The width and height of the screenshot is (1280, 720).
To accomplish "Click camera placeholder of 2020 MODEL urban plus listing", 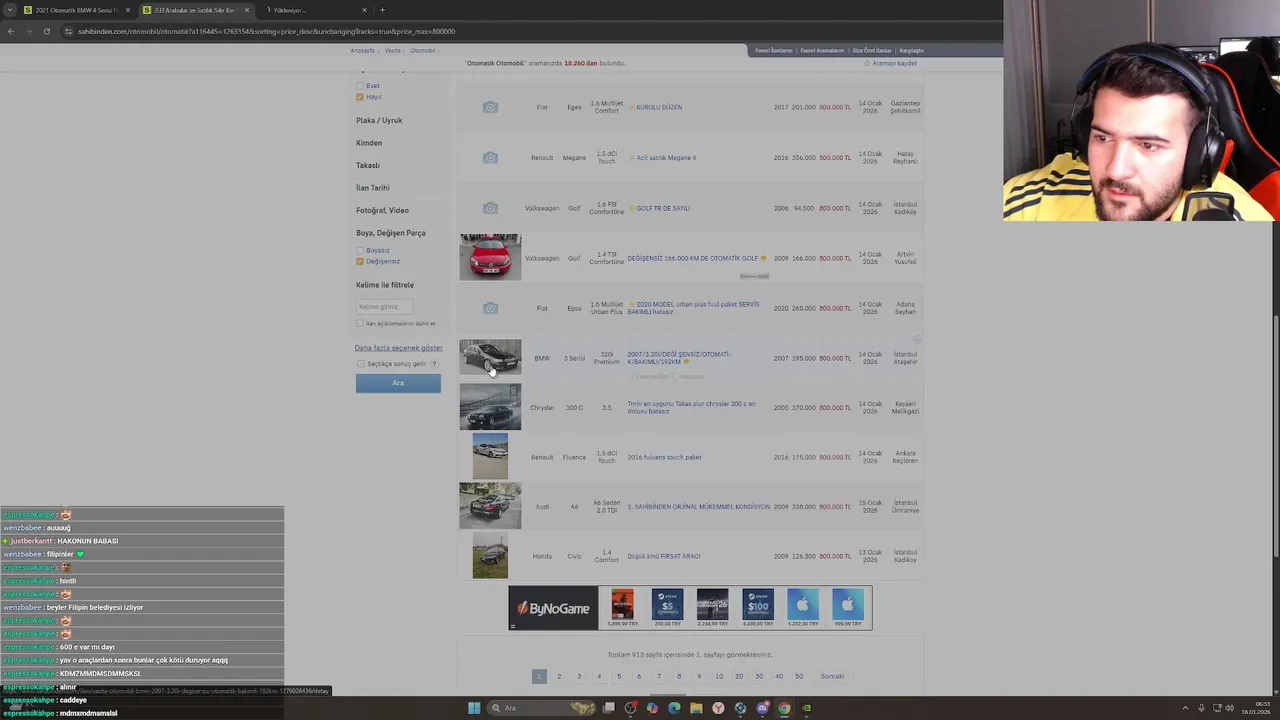I will pos(490,308).
